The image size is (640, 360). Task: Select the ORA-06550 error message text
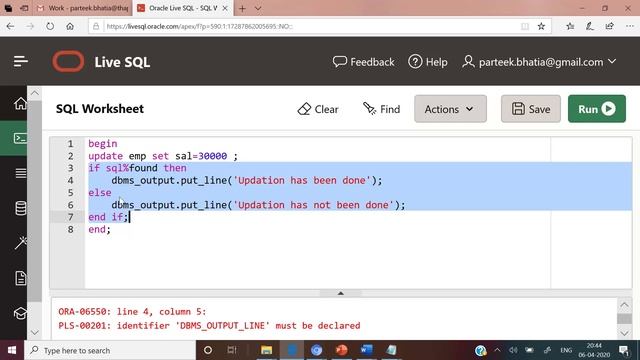[x=132, y=312]
